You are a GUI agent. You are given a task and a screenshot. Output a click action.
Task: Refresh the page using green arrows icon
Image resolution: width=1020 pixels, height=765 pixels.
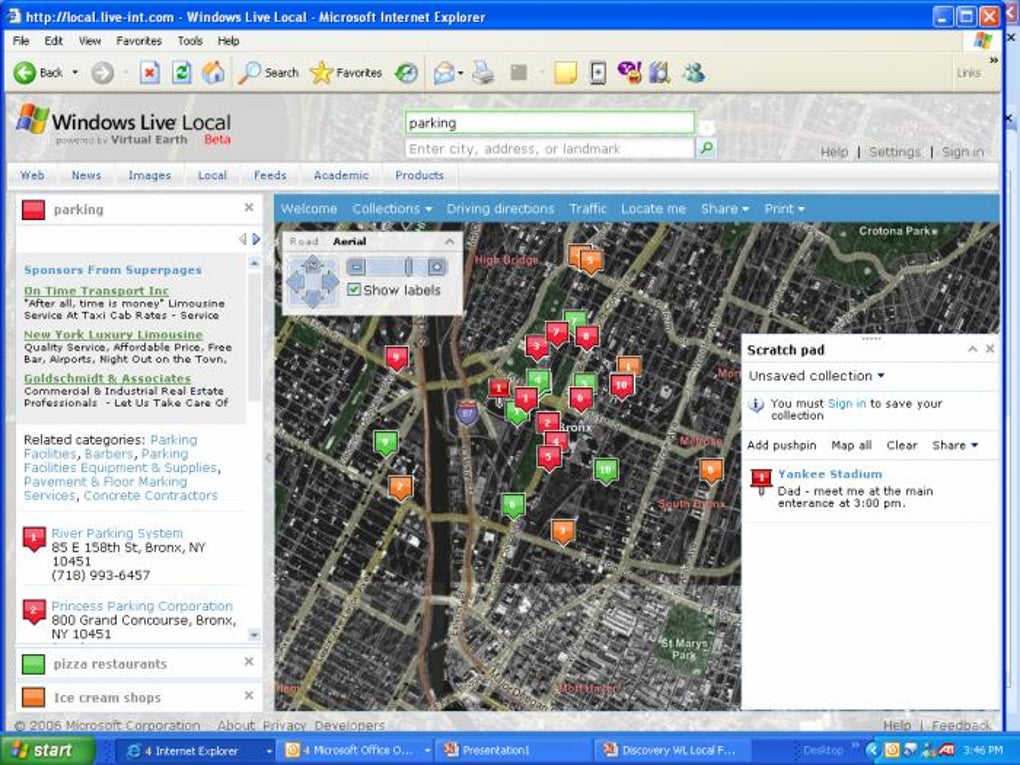(x=181, y=73)
